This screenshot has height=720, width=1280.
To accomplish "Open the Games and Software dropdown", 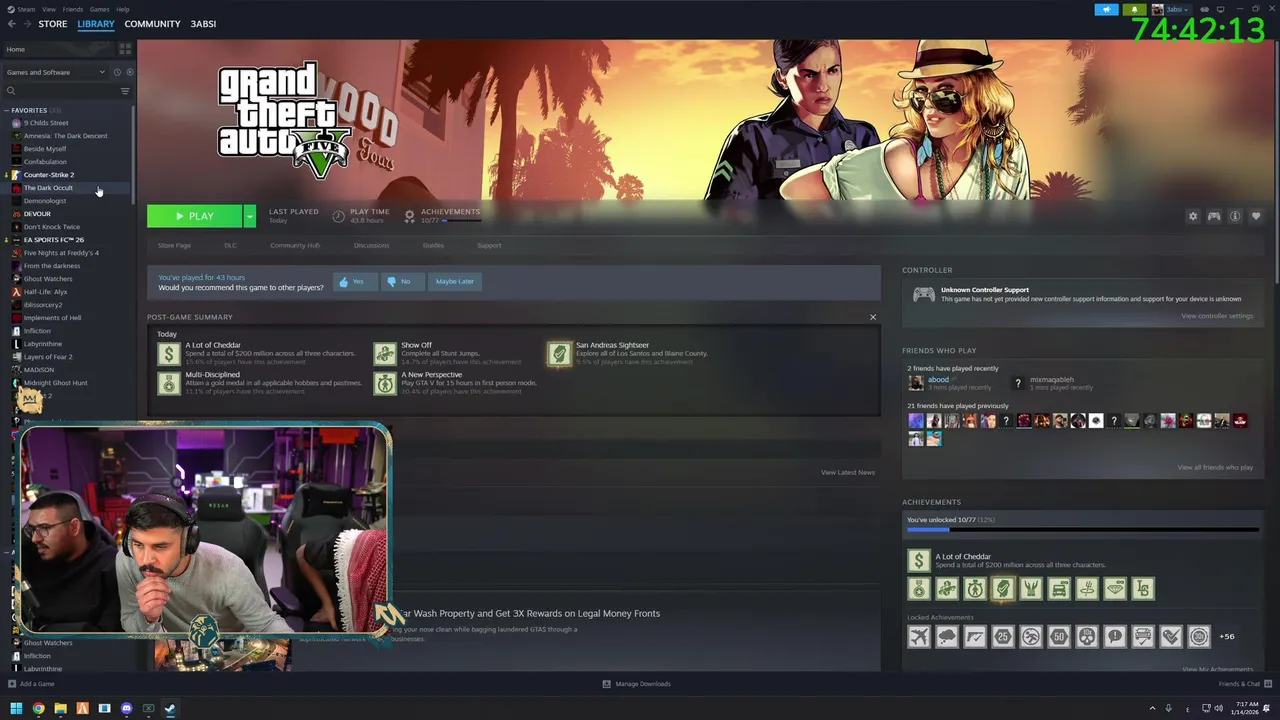I will point(56,72).
